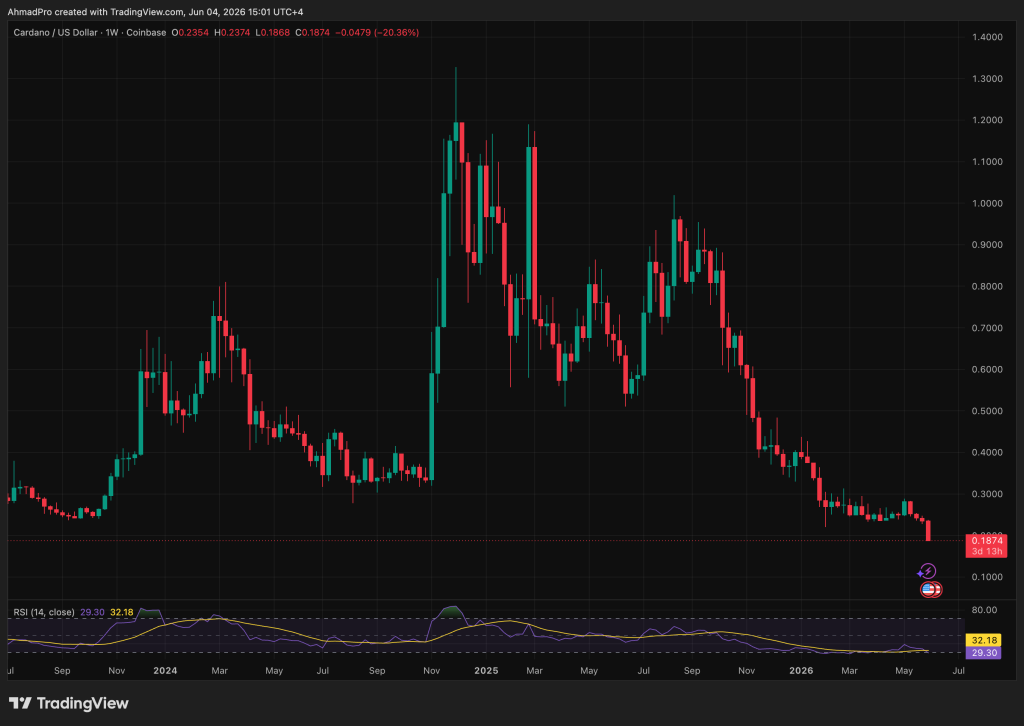1024x726 pixels.
Task: Click the 1W interval in the chart legend
Action: (x=112, y=32)
